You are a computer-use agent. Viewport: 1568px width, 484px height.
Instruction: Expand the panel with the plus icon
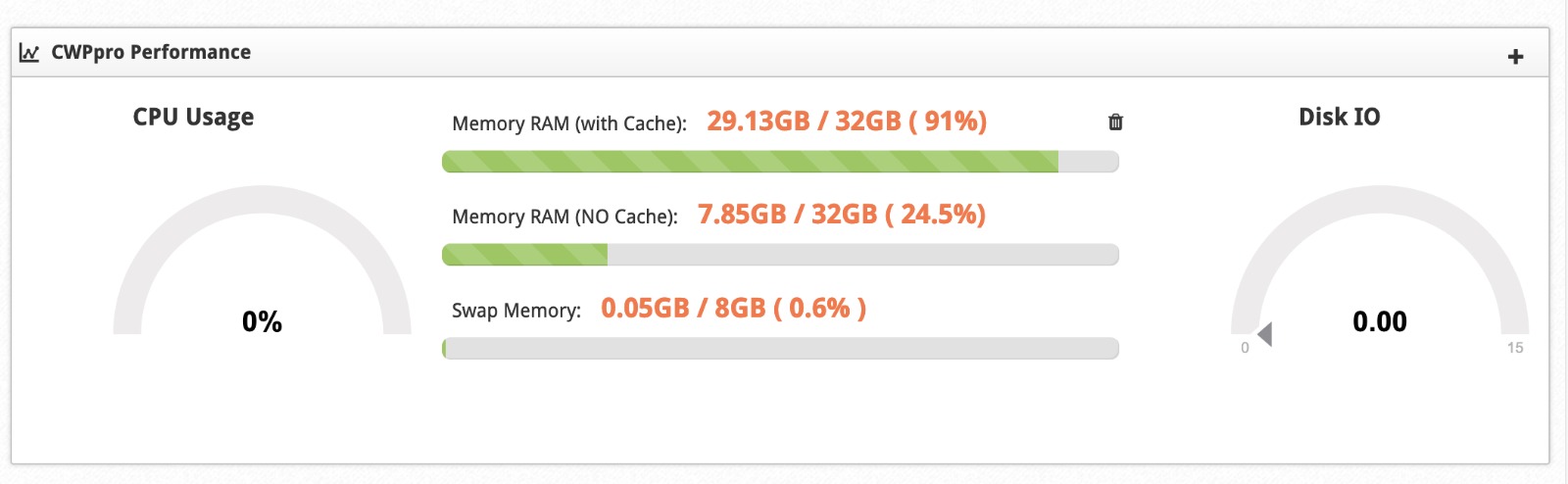1515,57
